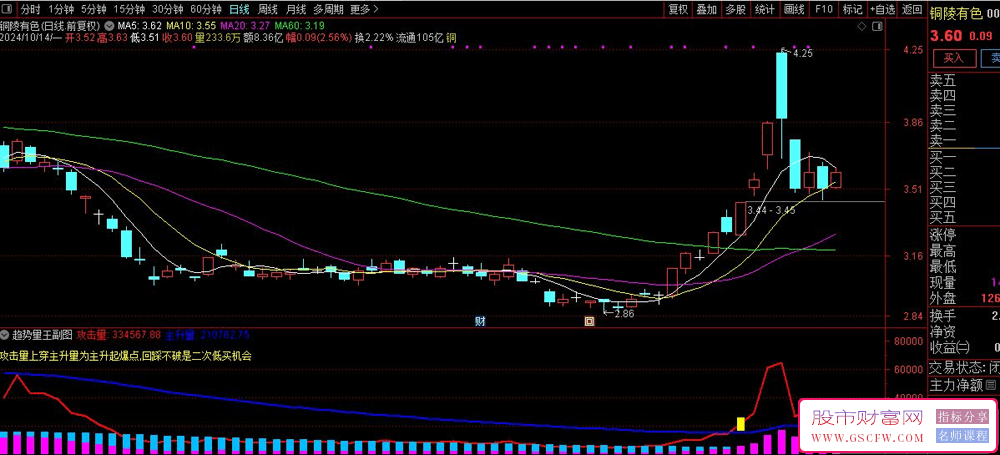Click the 涨停 field label
Viewport: 1000px width, 455px height.
point(943,235)
